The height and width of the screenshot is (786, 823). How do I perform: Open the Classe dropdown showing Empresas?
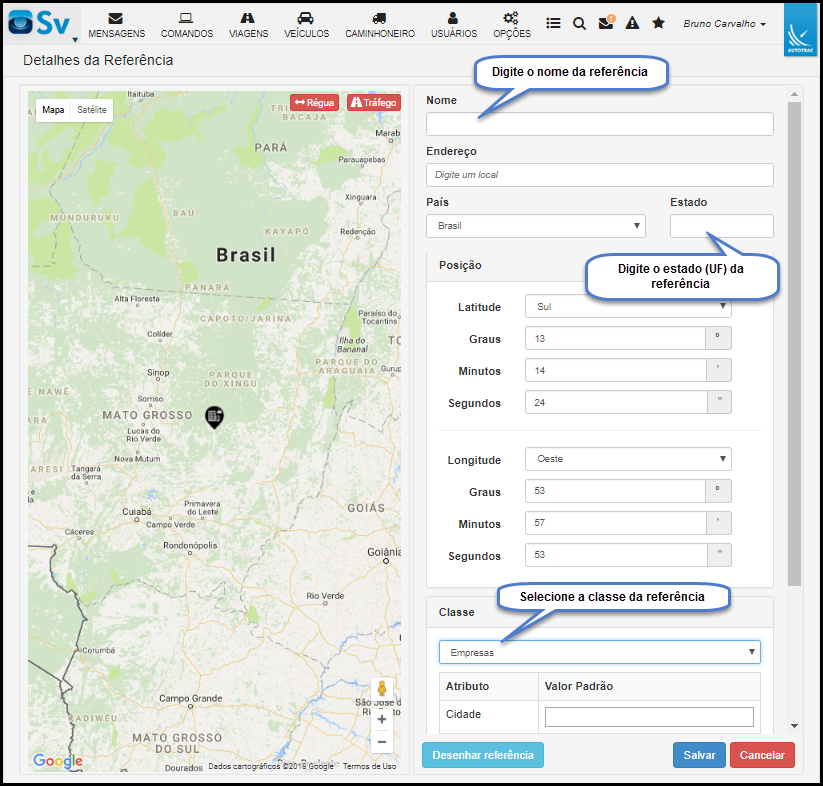[599, 652]
